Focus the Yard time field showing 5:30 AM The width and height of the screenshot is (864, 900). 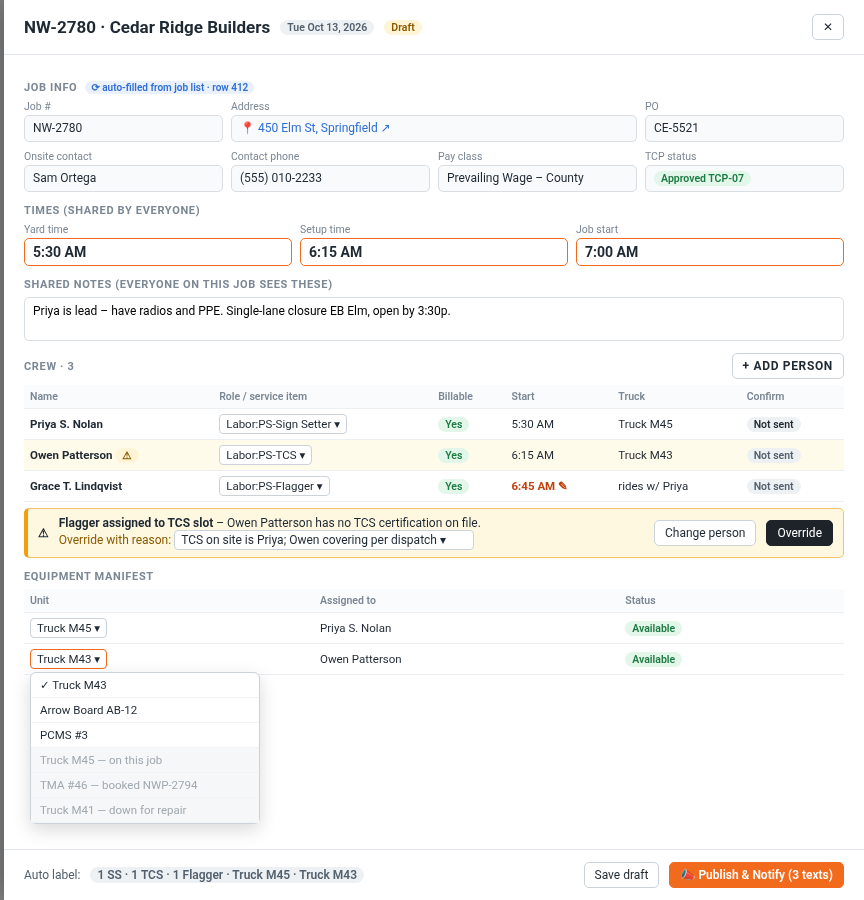158,252
